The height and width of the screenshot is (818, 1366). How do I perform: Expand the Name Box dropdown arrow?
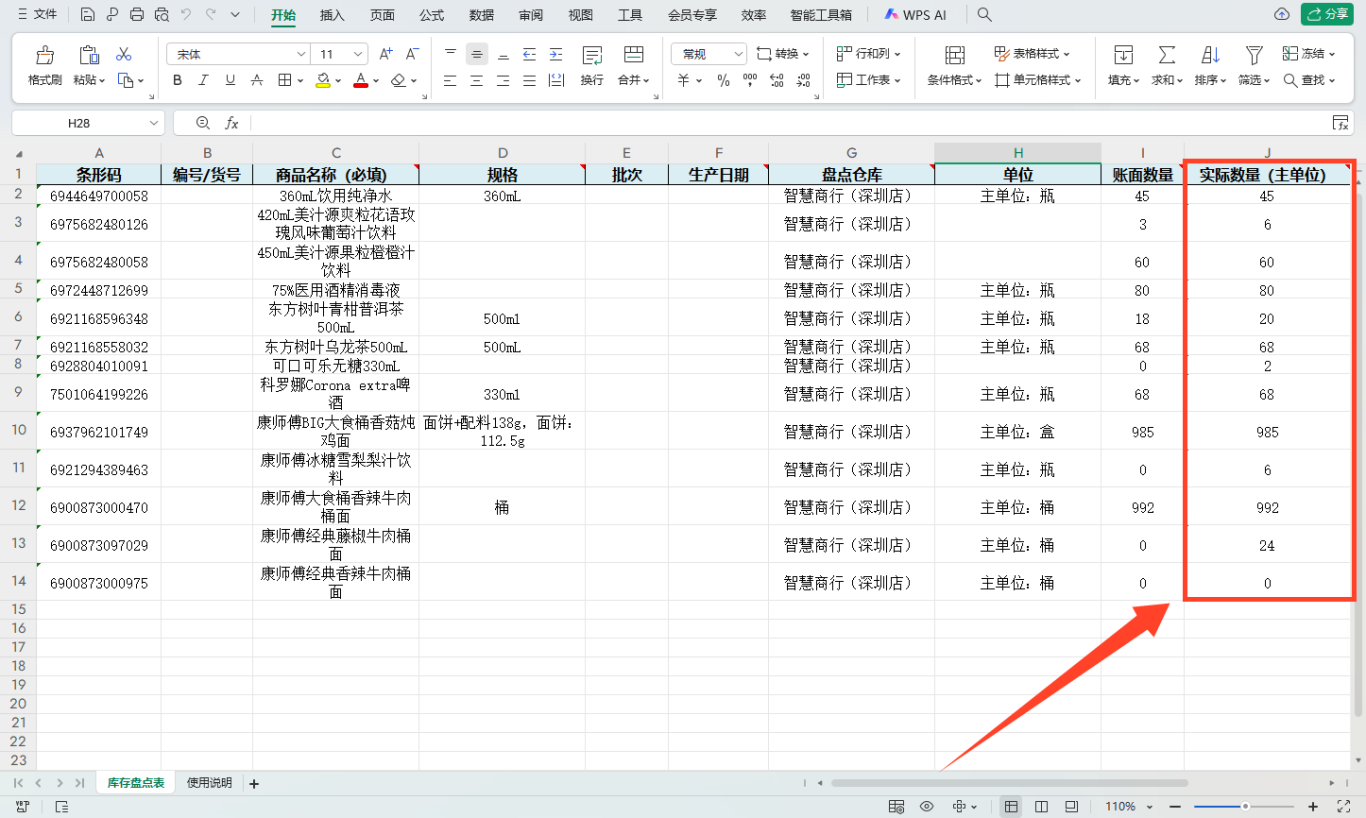click(x=154, y=123)
